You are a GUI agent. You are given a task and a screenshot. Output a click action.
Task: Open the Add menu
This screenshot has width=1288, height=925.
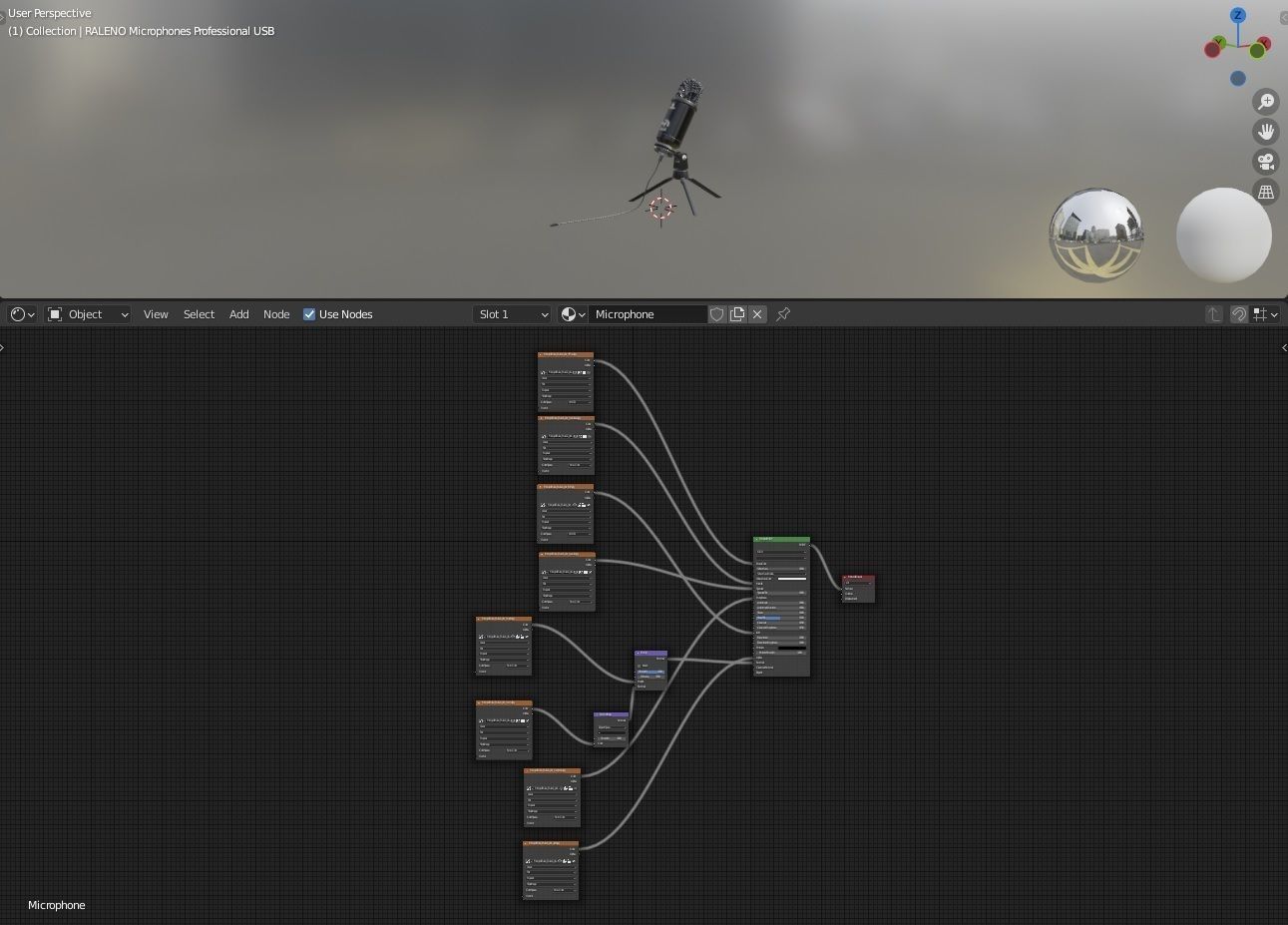[239, 314]
